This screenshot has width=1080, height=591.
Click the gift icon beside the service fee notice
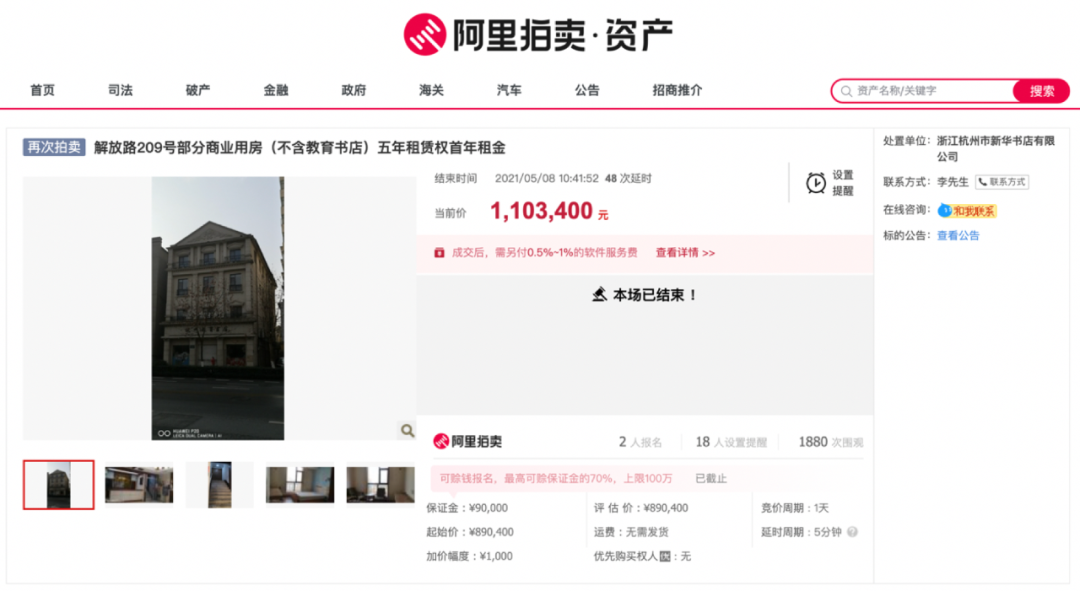439,253
